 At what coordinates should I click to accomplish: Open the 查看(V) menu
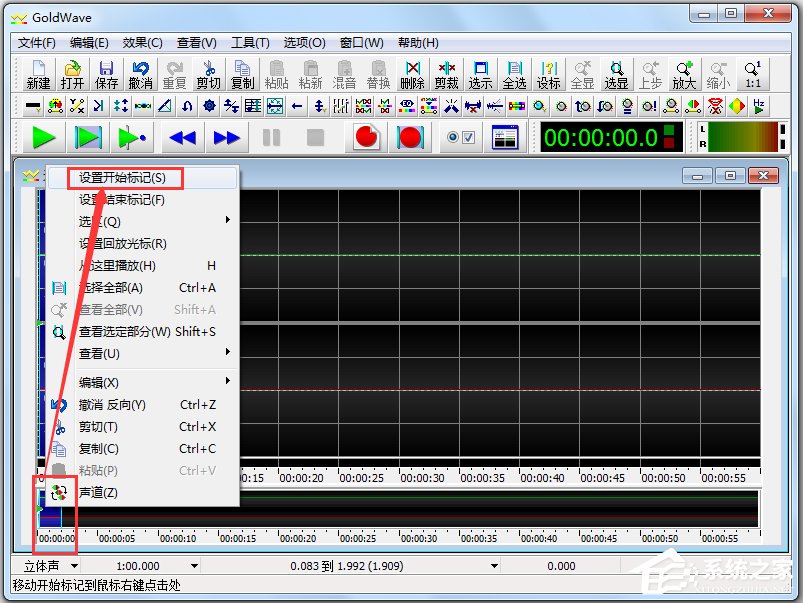pos(197,43)
